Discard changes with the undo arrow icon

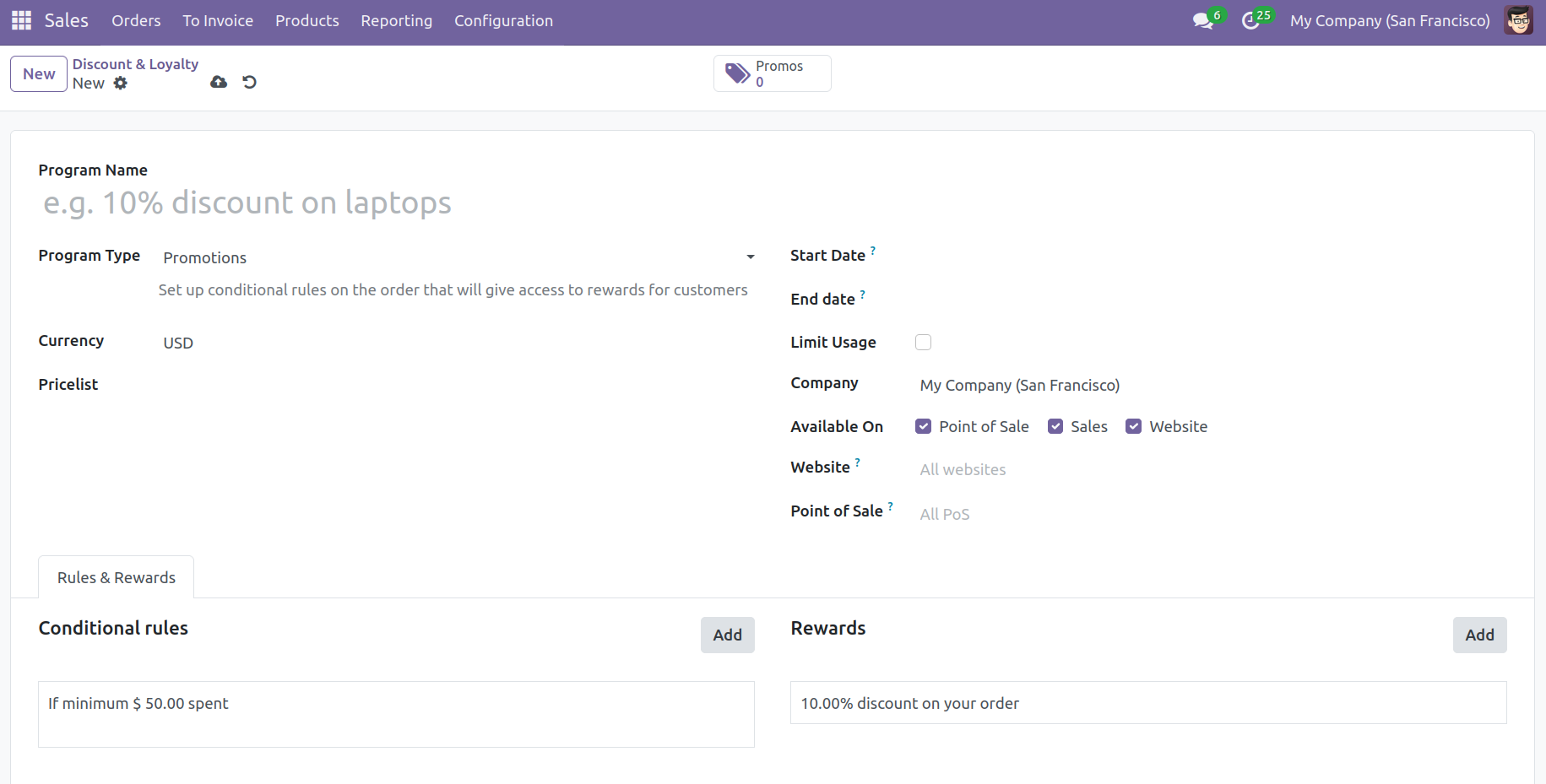[x=249, y=82]
